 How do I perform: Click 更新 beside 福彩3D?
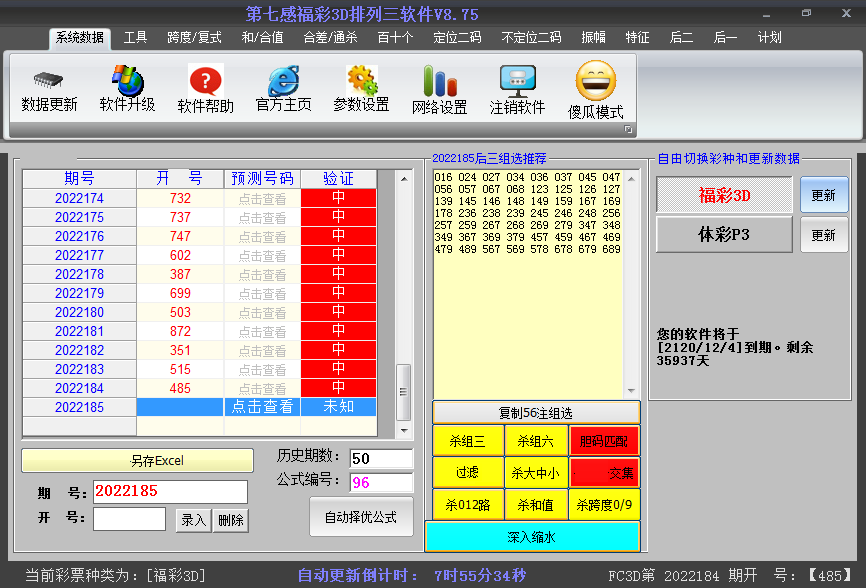(823, 195)
